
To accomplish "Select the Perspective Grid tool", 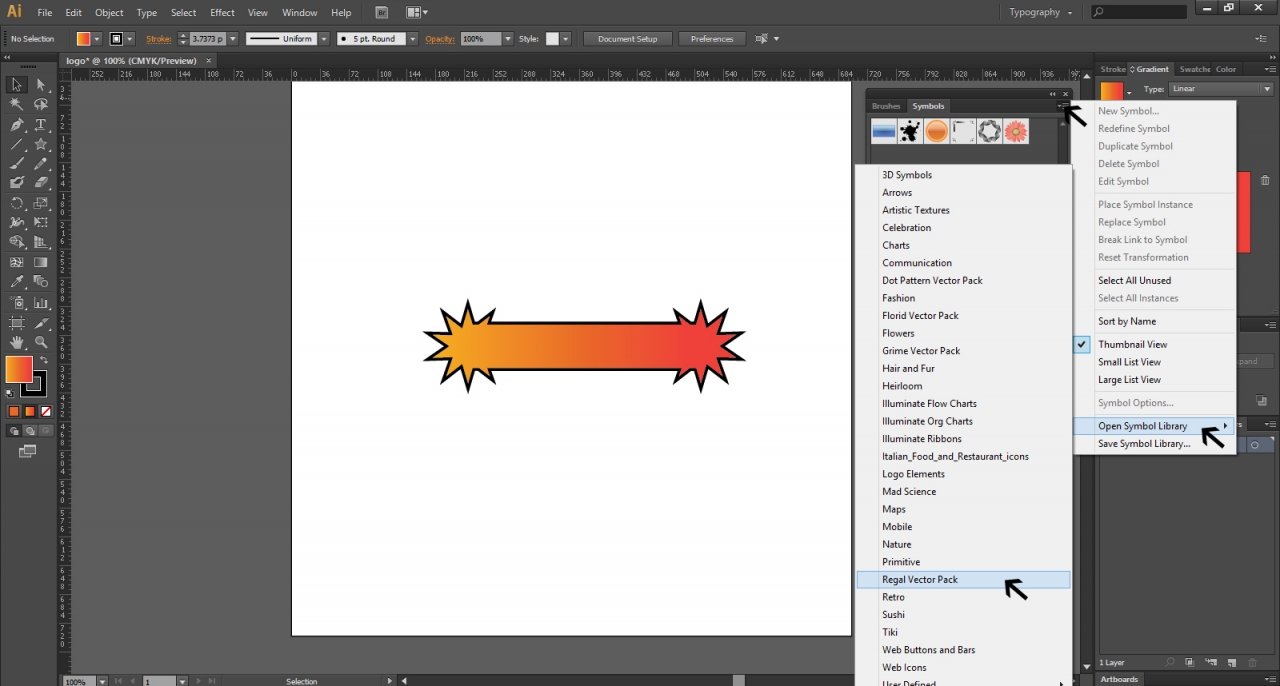I will tap(41, 242).
